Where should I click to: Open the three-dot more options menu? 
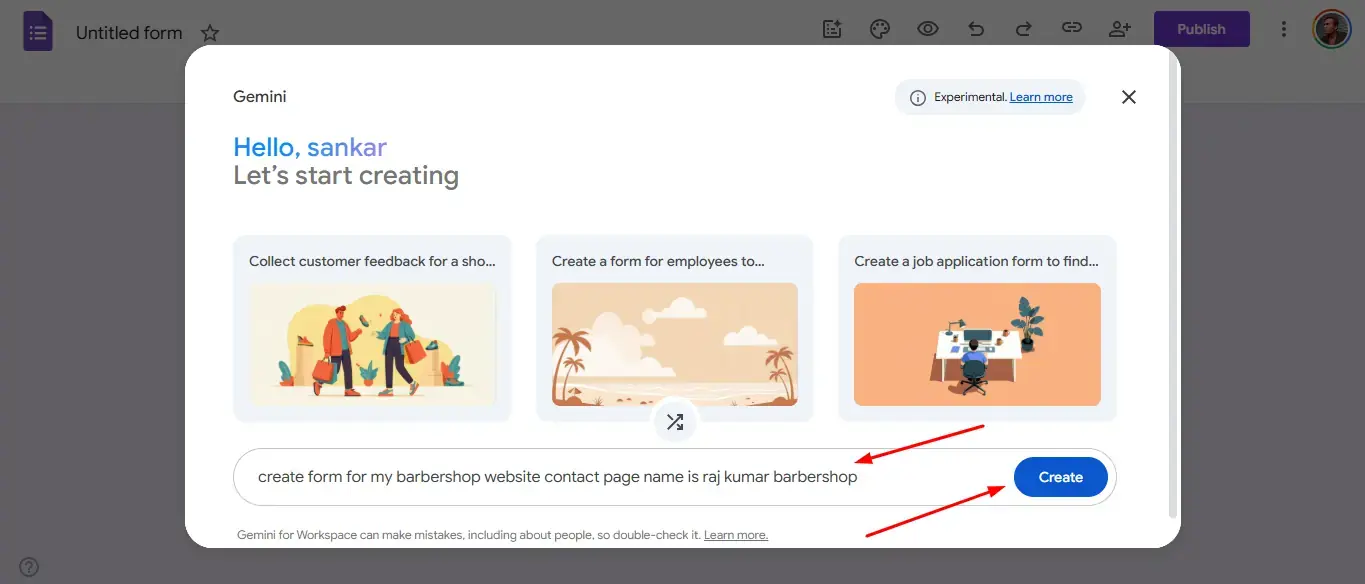click(1284, 29)
